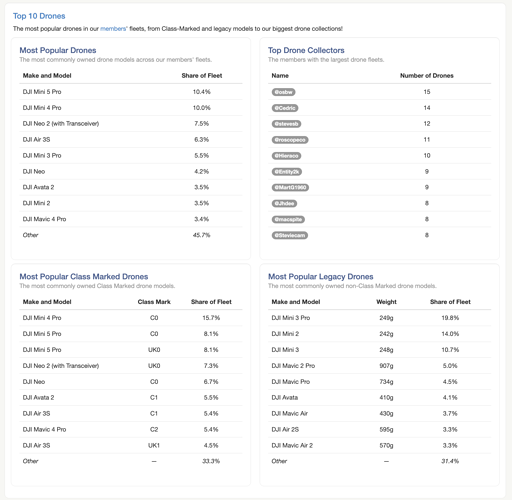Click DJI Avata 2 in Most Popular Drones table
Viewport: 512px width, 500px height.
click(x=38, y=187)
